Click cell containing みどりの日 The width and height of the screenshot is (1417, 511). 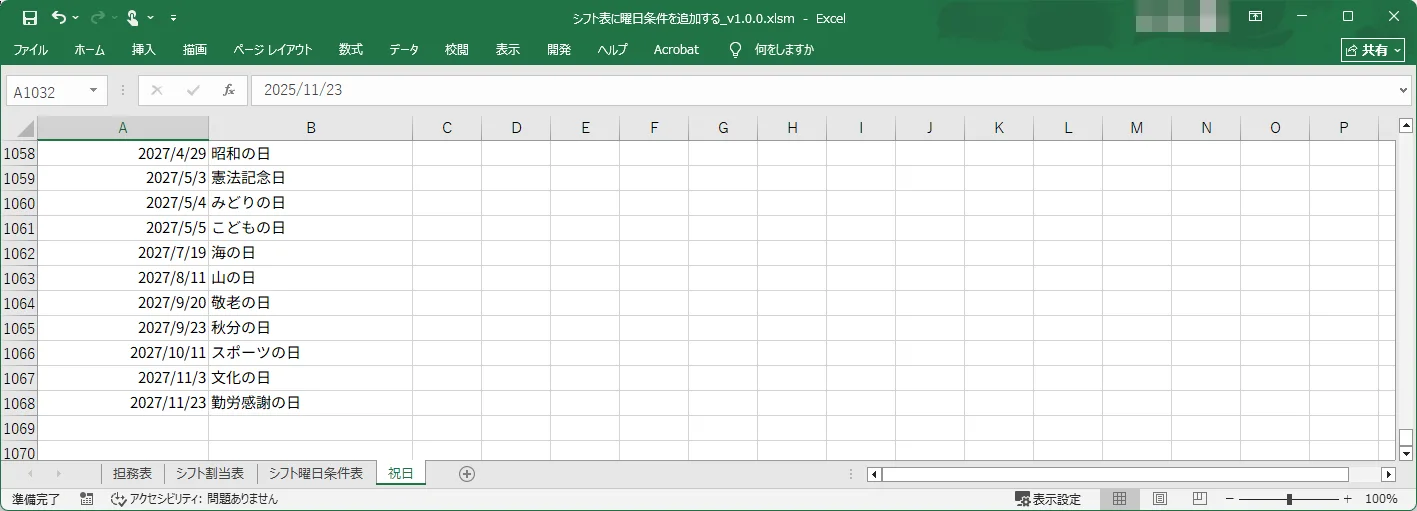pyautogui.click(x=311, y=204)
